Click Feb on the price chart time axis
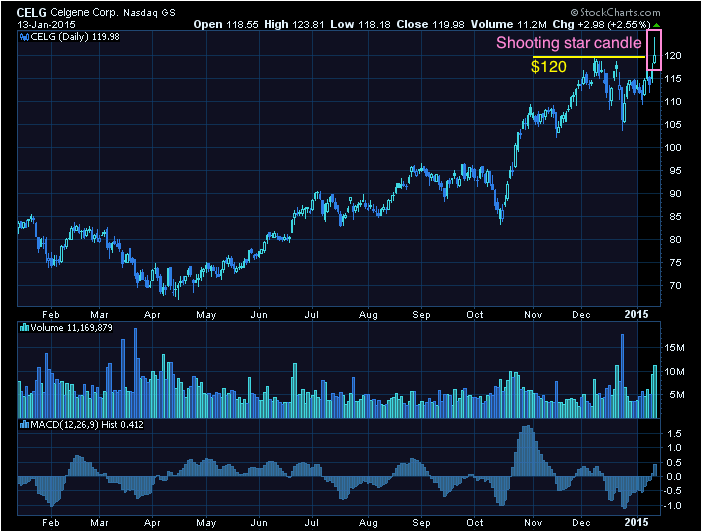 51,314
